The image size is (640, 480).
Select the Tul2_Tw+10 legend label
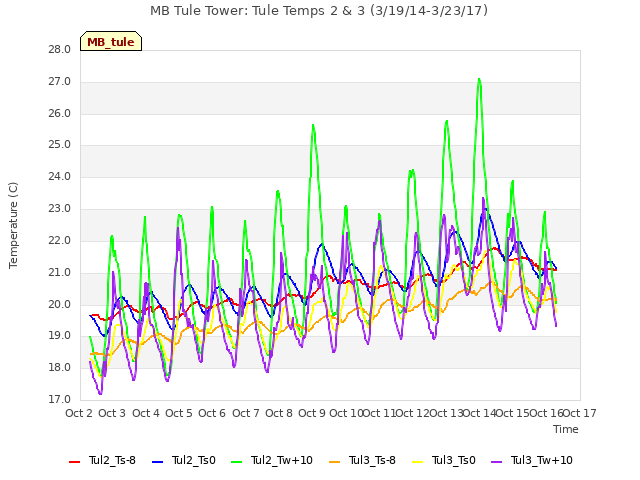click(282, 460)
